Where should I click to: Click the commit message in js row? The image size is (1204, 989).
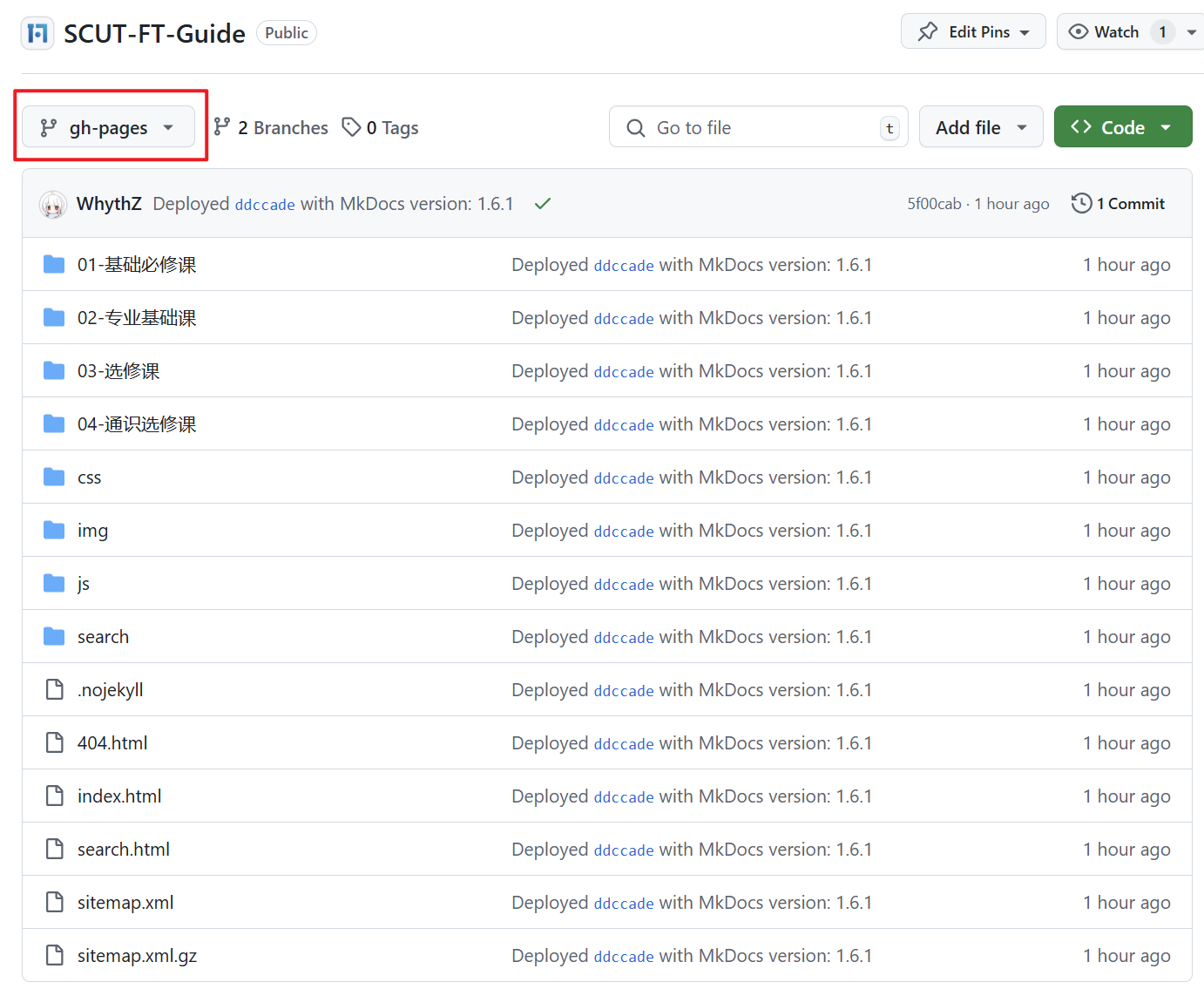pos(692,584)
